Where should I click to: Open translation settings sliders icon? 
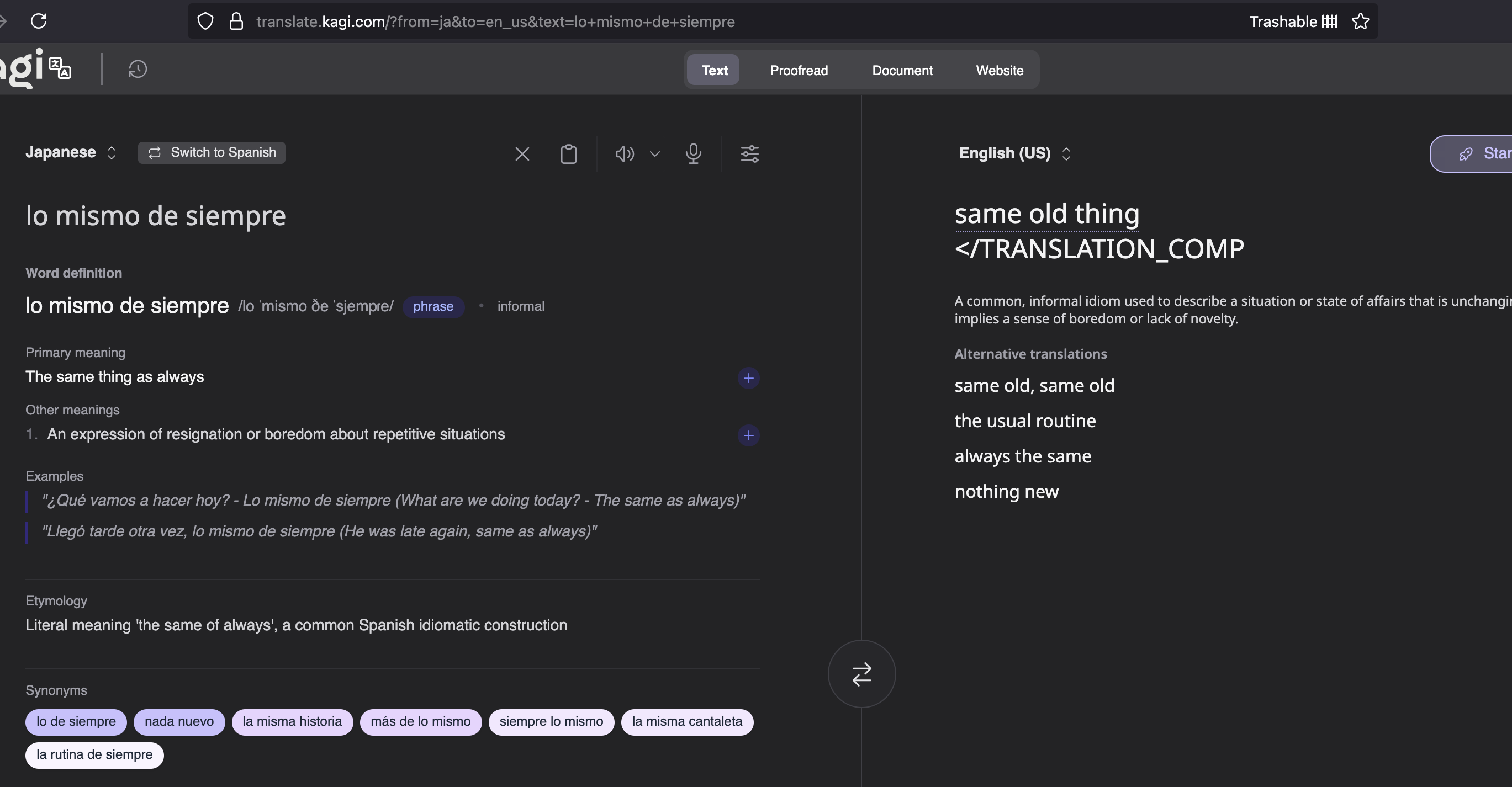point(749,154)
